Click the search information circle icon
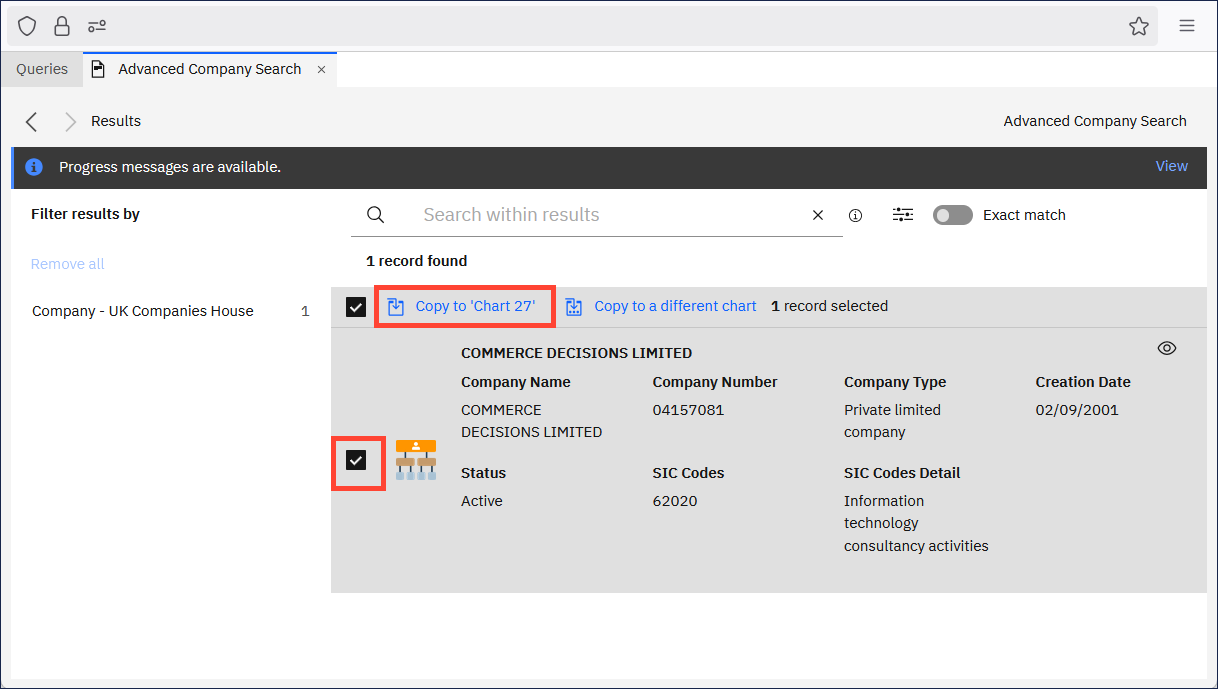Screen dimensions: 1218x689 coord(856,215)
